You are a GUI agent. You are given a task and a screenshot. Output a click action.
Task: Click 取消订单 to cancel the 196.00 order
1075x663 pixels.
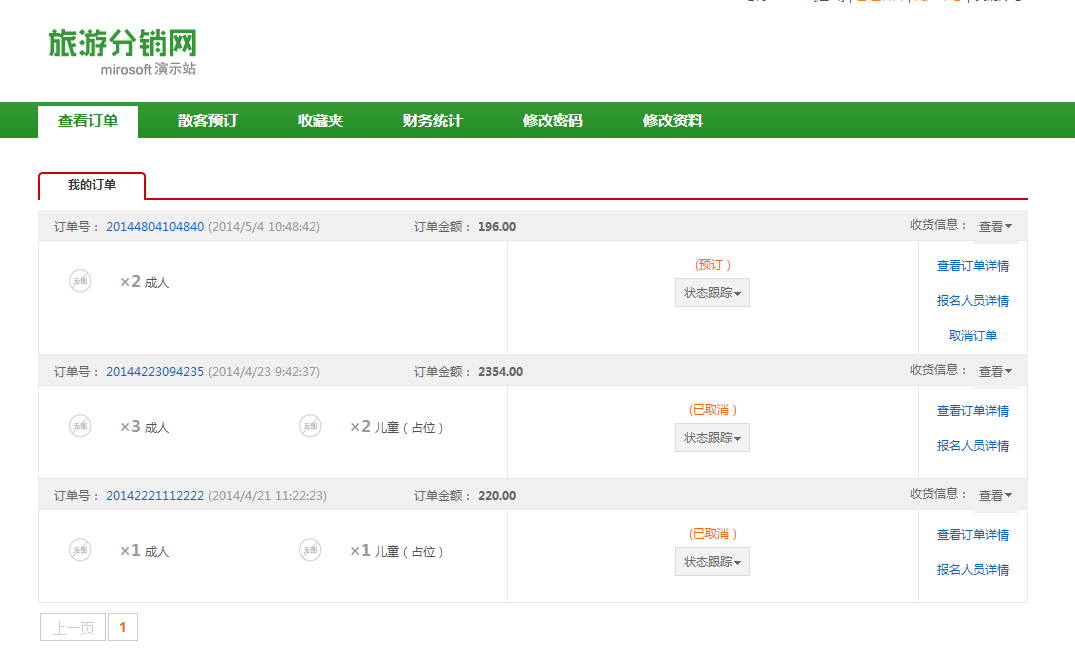click(x=973, y=336)
